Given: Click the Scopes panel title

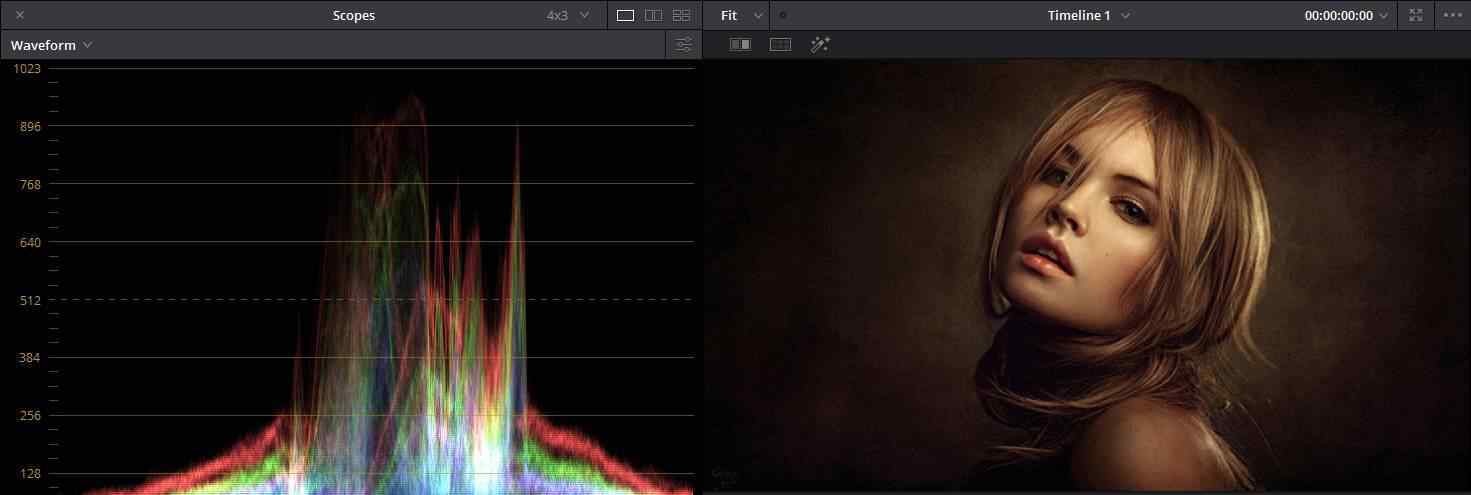Looking at the screenshot, I should click(354, 15).
